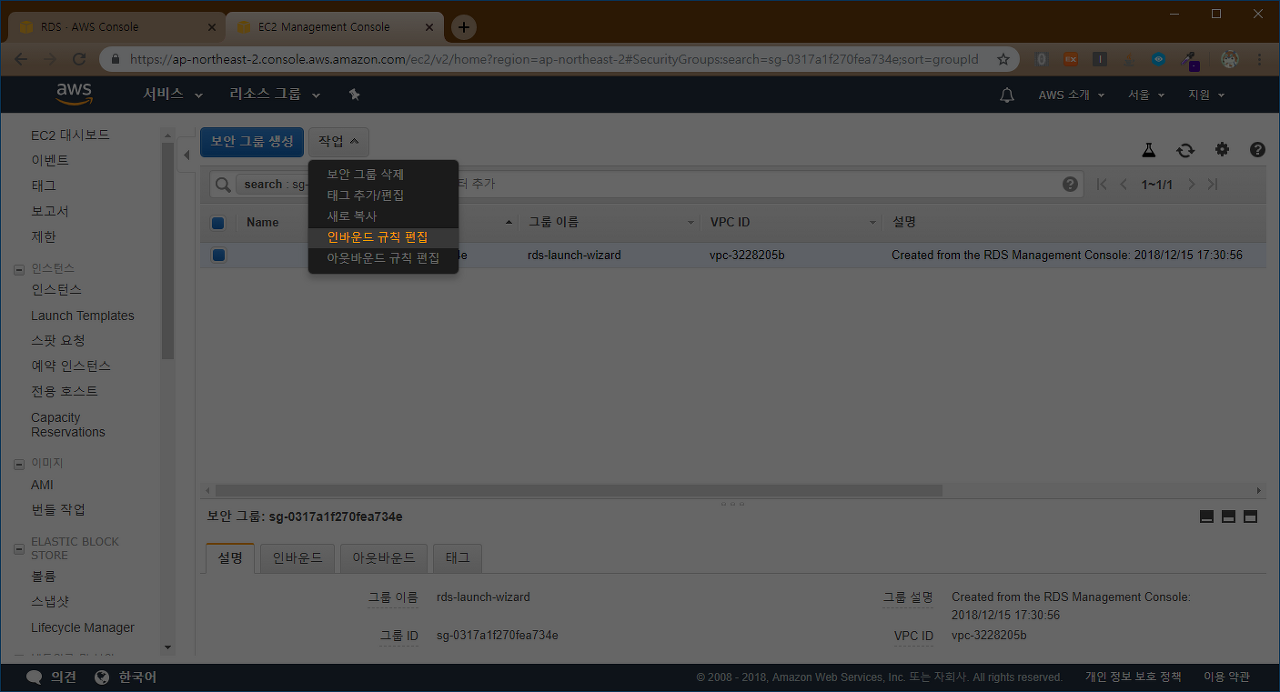Open 그룹 이름 column filter arrow

click(x=691, y=222)
